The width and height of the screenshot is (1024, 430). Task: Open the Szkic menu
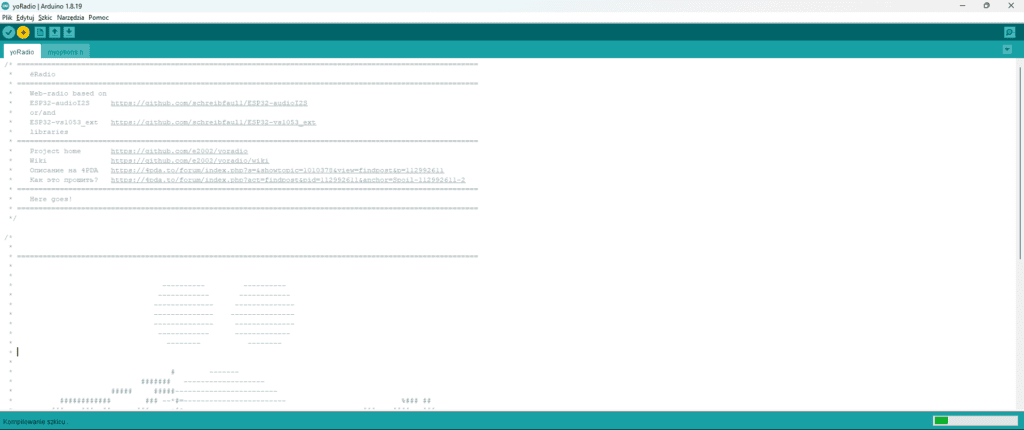tap(45, 17)
